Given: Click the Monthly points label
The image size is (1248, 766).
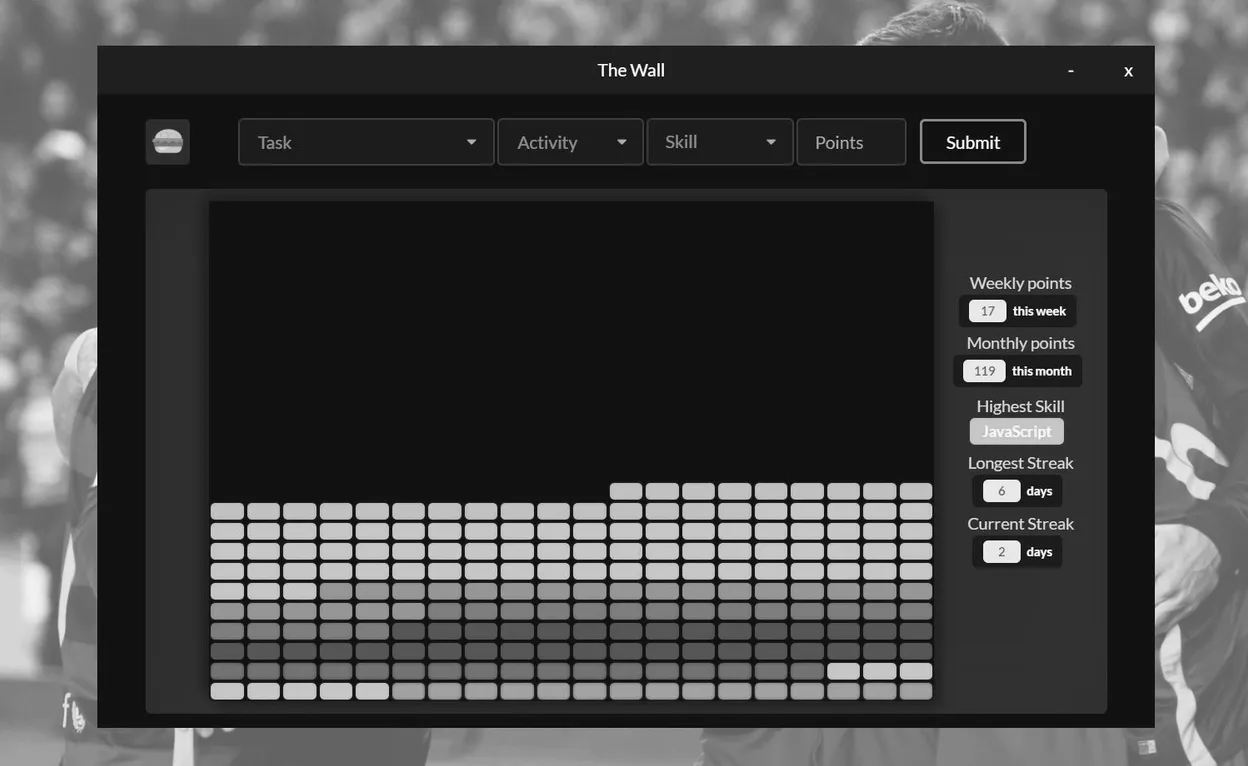Looking at the screenshot, I should tap(1020, 343).
